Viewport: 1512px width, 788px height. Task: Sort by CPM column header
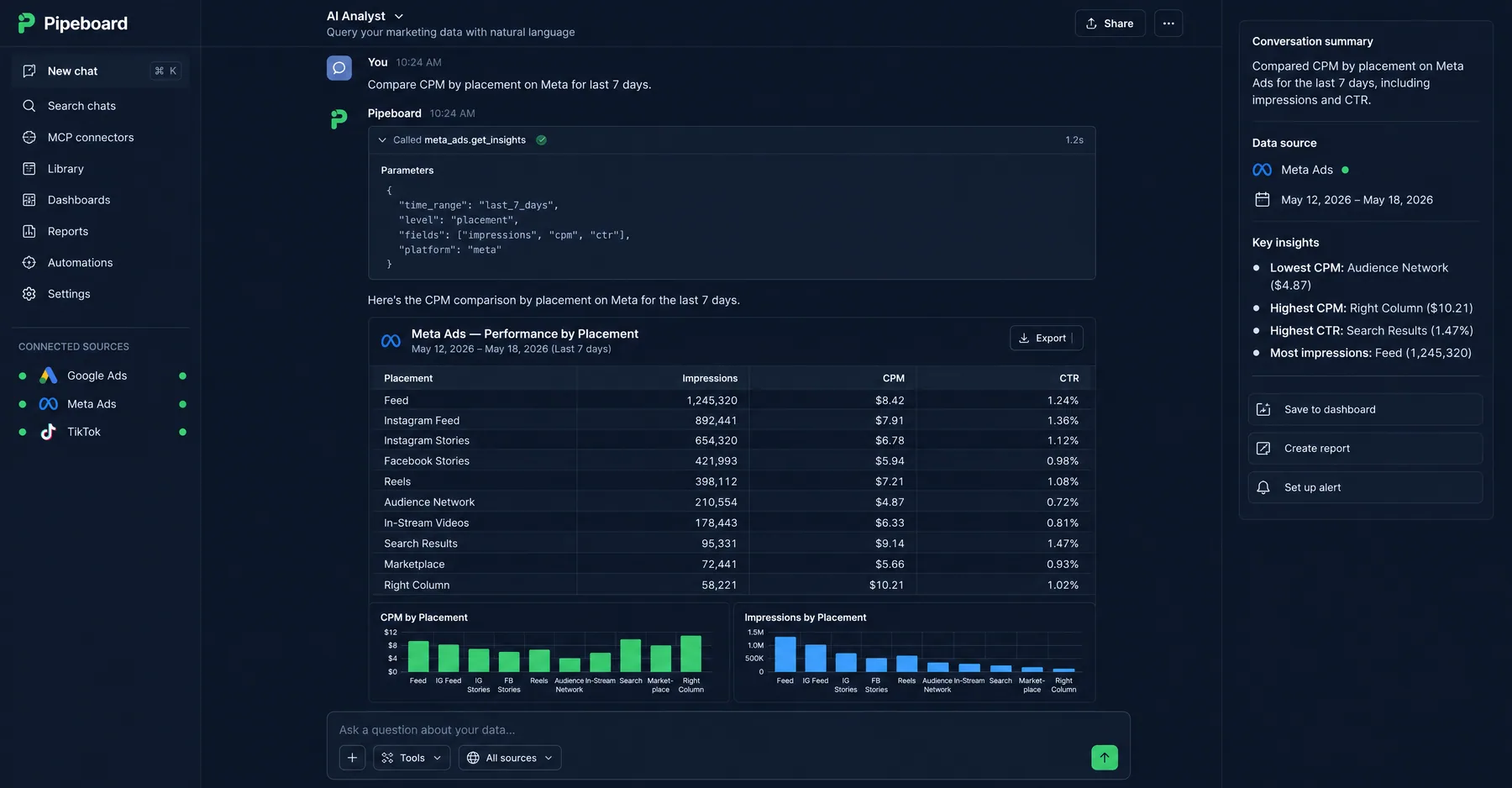pyautogui.click(x=894, y=379)
